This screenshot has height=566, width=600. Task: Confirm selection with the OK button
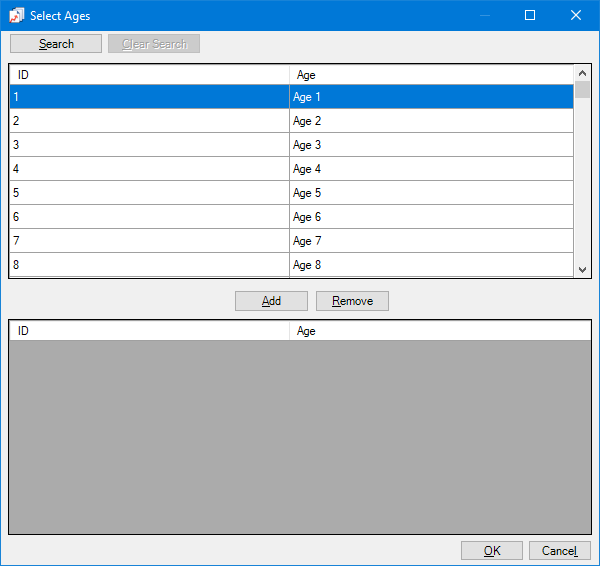pos(492,551)
